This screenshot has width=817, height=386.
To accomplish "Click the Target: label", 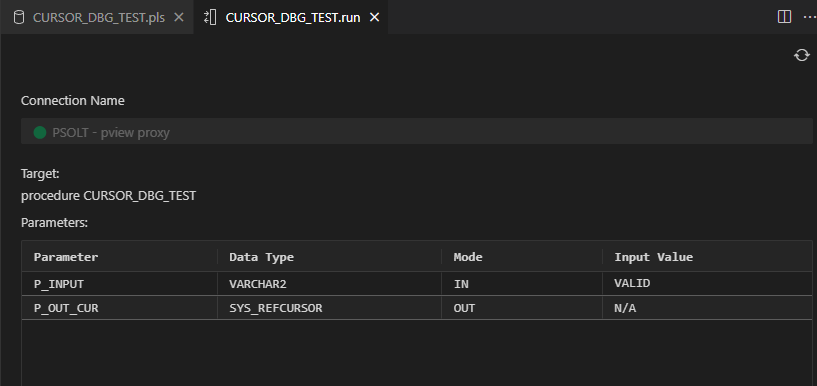I will [40, 173].
